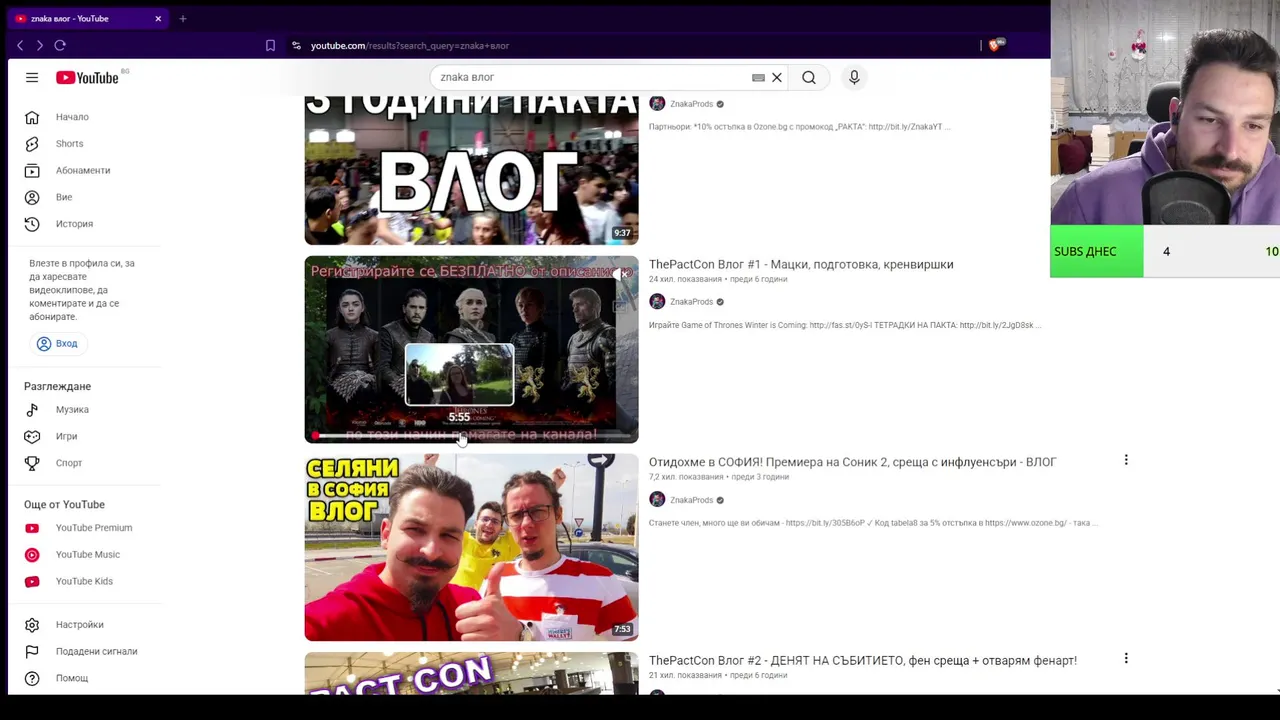Open the 9:37 ВЛОГ video thumbnail
The width and height of the screenshot is (1280, 720).
pos(471,170)
